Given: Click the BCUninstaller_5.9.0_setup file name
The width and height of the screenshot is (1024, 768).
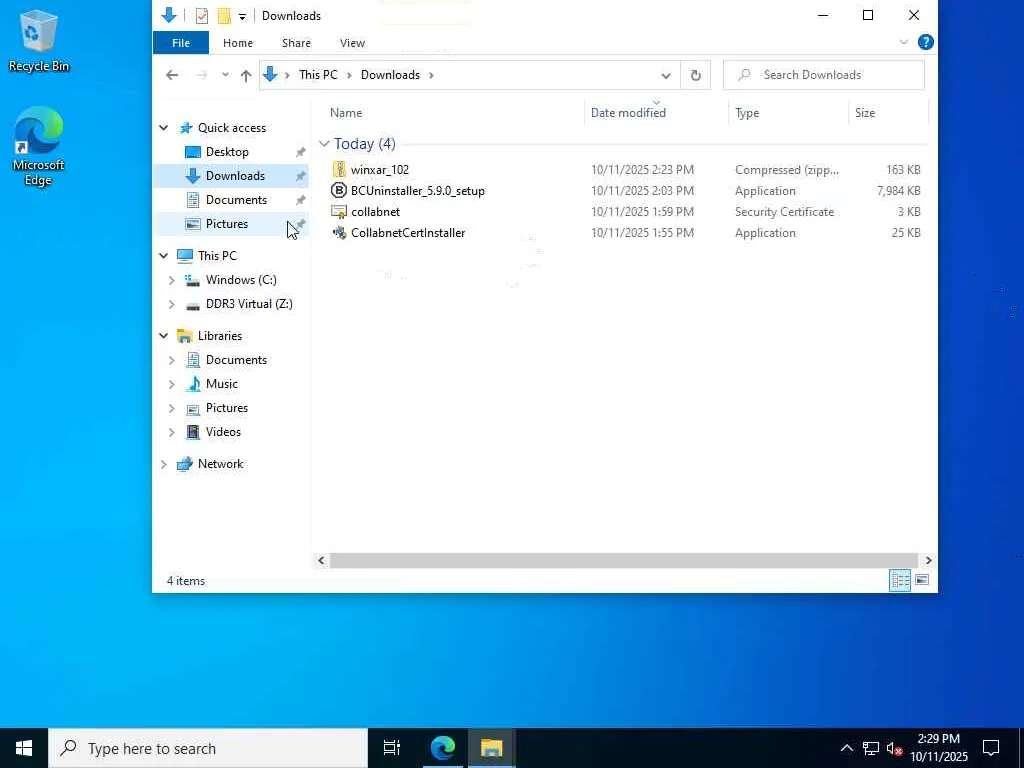Looking at the screenshot, I should click(x=417, y=191).
